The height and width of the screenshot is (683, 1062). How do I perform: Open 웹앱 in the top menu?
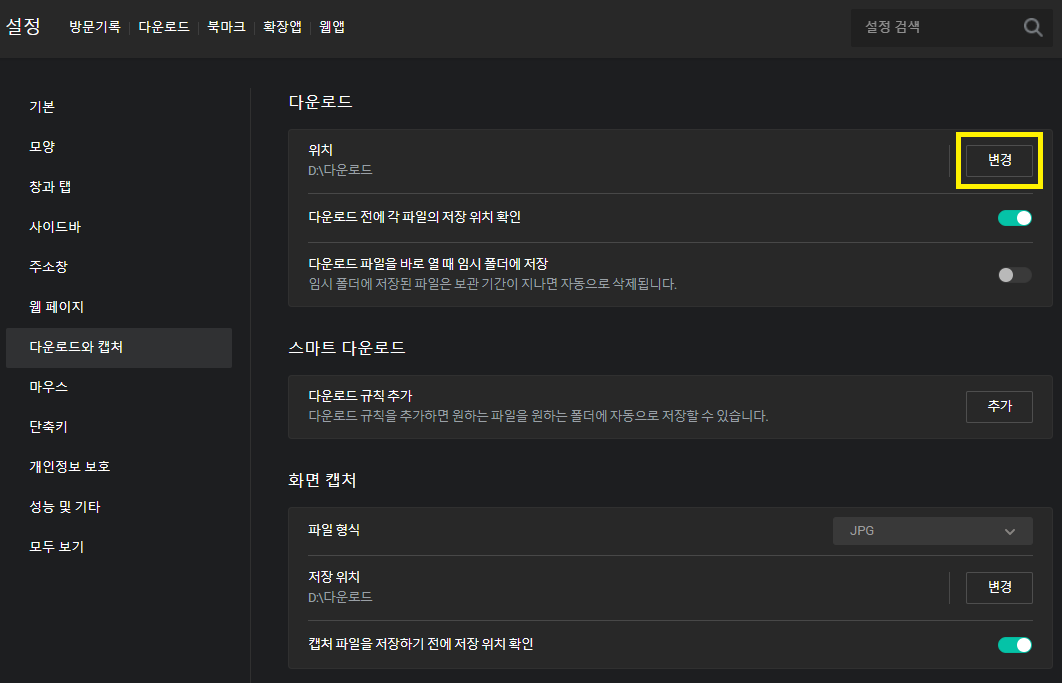point(331,27)
